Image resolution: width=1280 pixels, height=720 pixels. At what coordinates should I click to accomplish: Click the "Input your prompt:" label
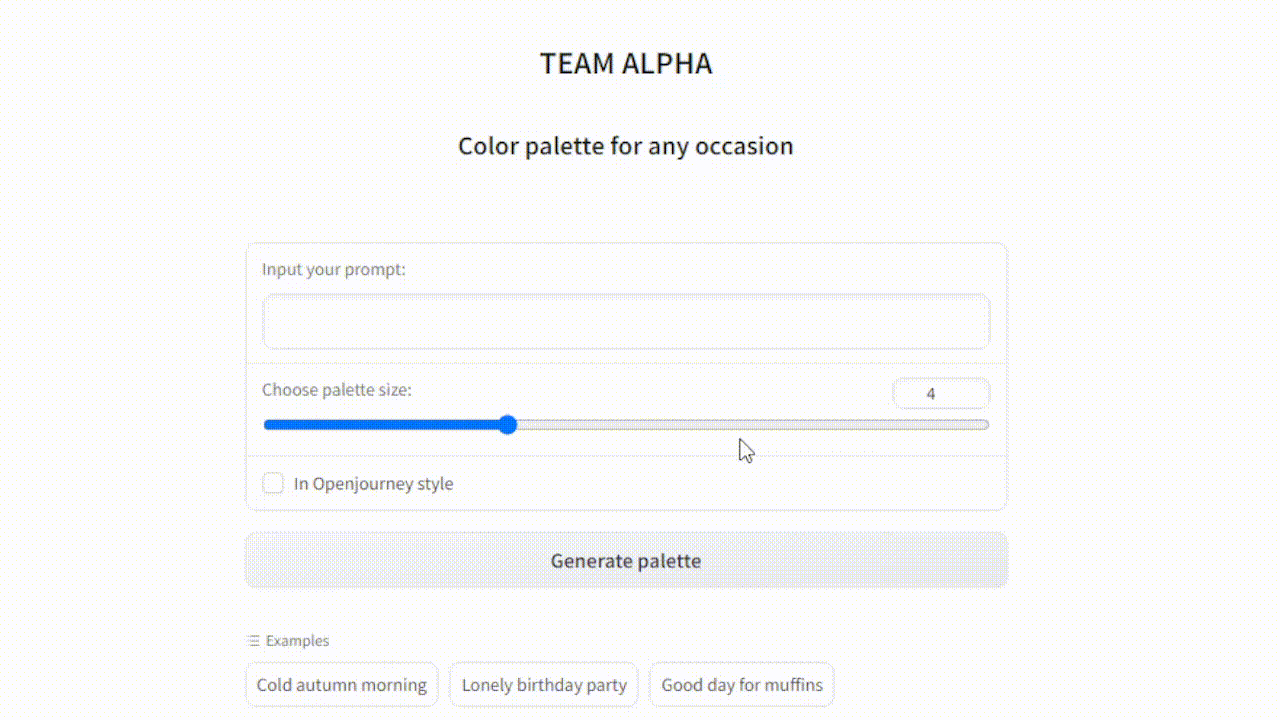[x=334, y=269]
